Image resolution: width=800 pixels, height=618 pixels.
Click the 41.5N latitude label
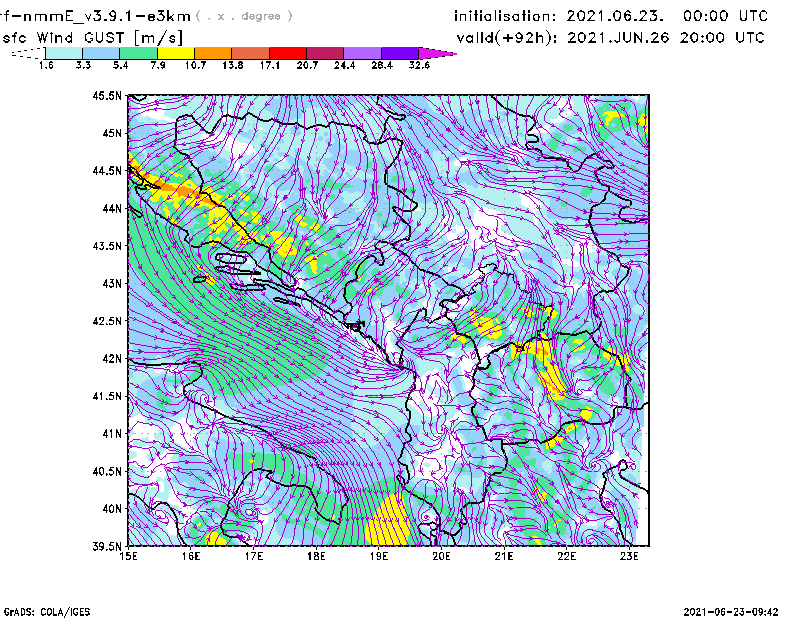pos(107,396)
